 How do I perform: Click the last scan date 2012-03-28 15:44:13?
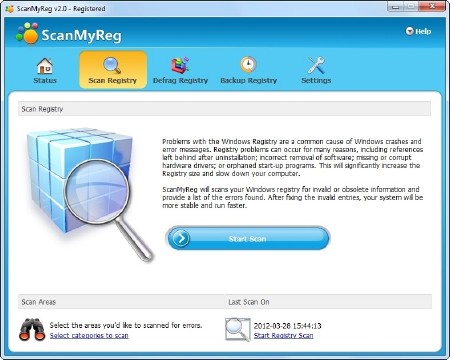pyautogui.click(x=287, y=326)
